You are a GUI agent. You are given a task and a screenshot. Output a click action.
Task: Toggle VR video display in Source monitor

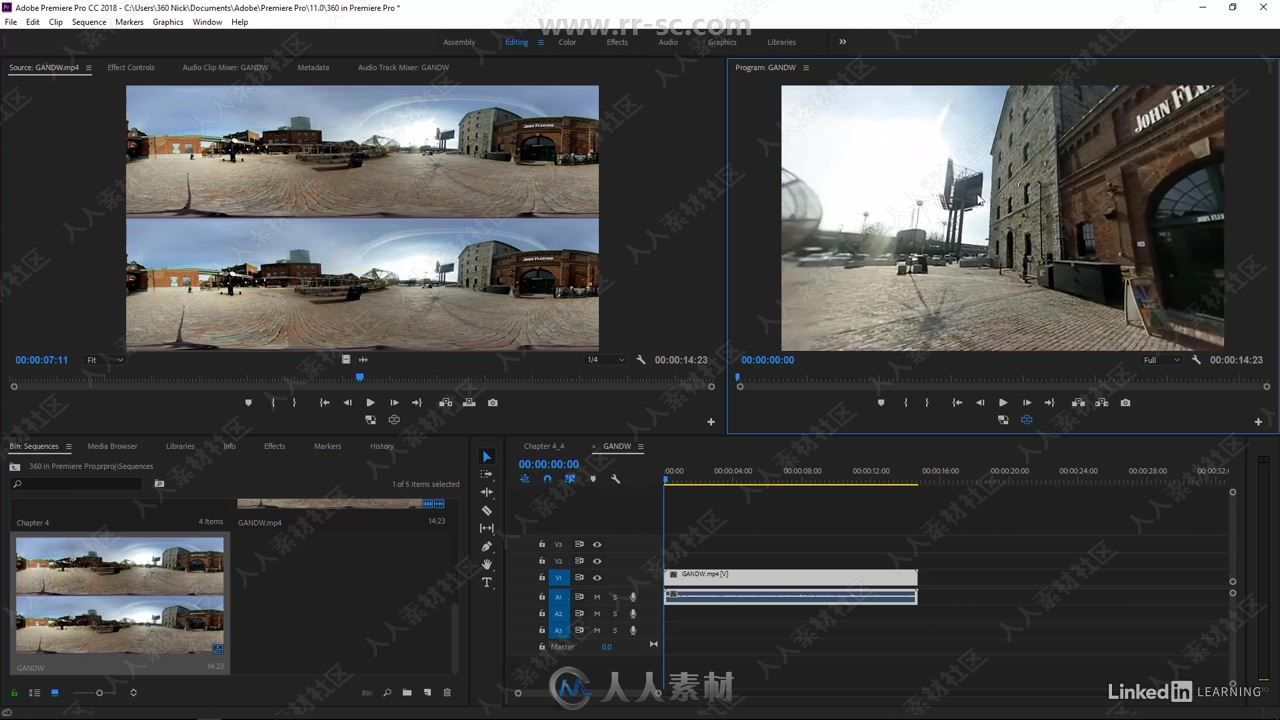click(394, 420)
